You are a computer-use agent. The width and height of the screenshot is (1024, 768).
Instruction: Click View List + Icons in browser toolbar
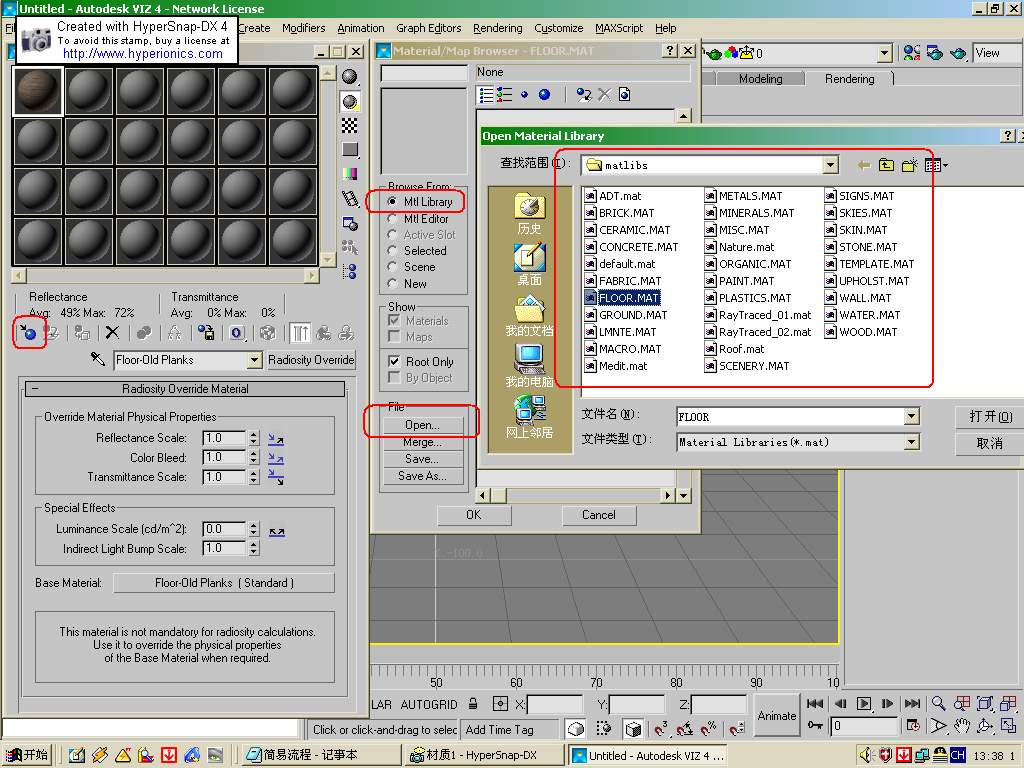(x=504, y=95)
